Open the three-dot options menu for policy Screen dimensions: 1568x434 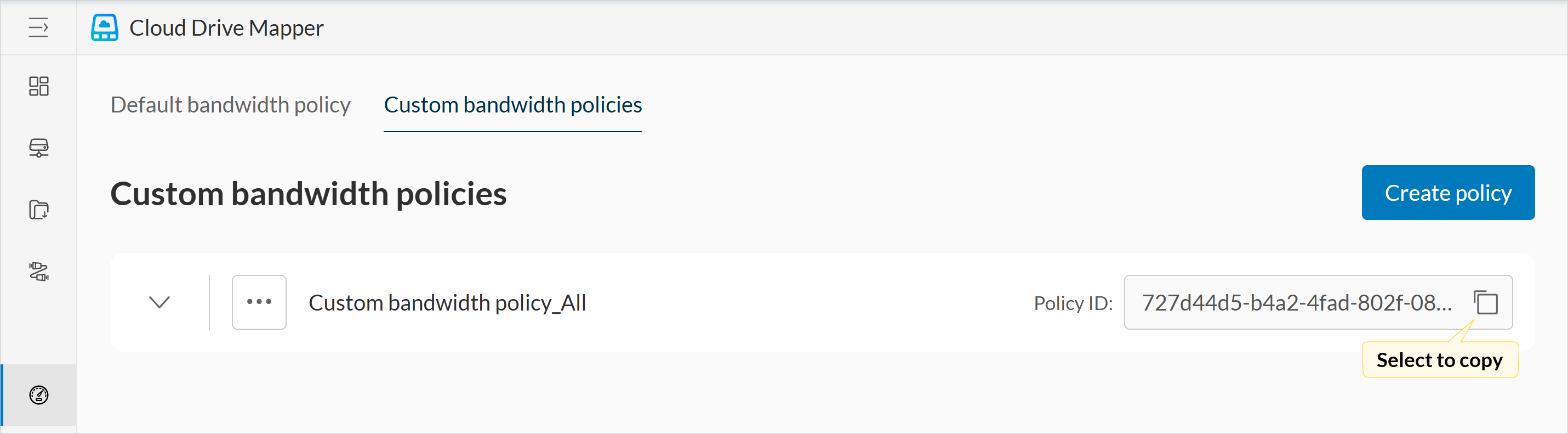pos(259,302)
